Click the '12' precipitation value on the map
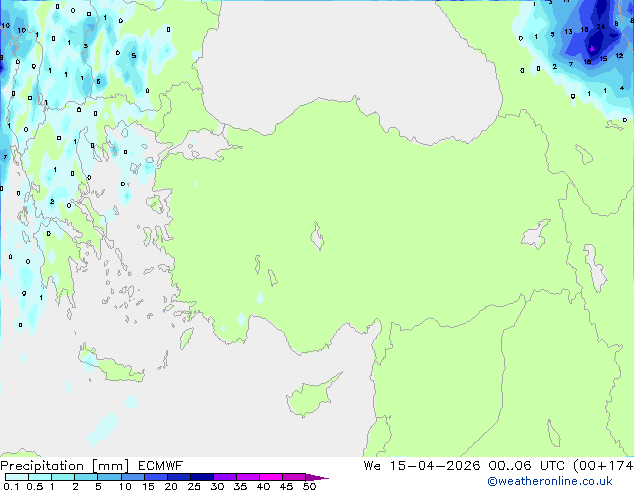This screenshot has height=490, width=634. [x=619, y=56]
